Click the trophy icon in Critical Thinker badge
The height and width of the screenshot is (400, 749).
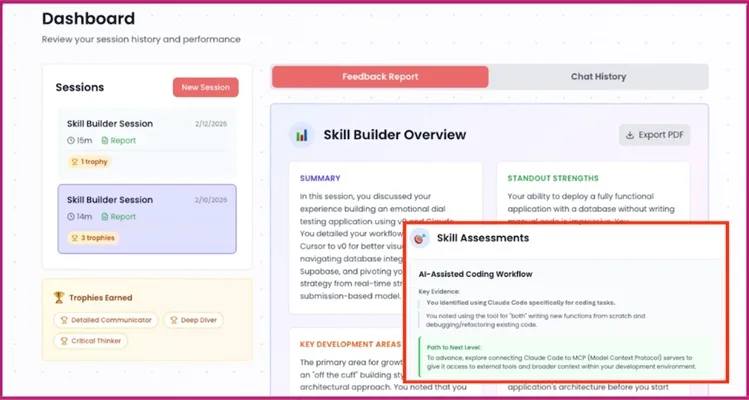point(62,340)
